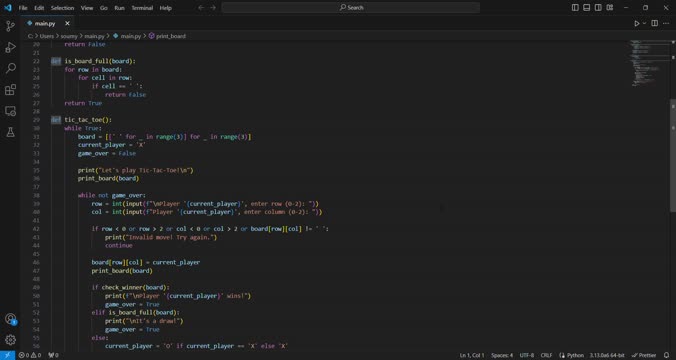Open the Go menu

click(x=103, y=8)
